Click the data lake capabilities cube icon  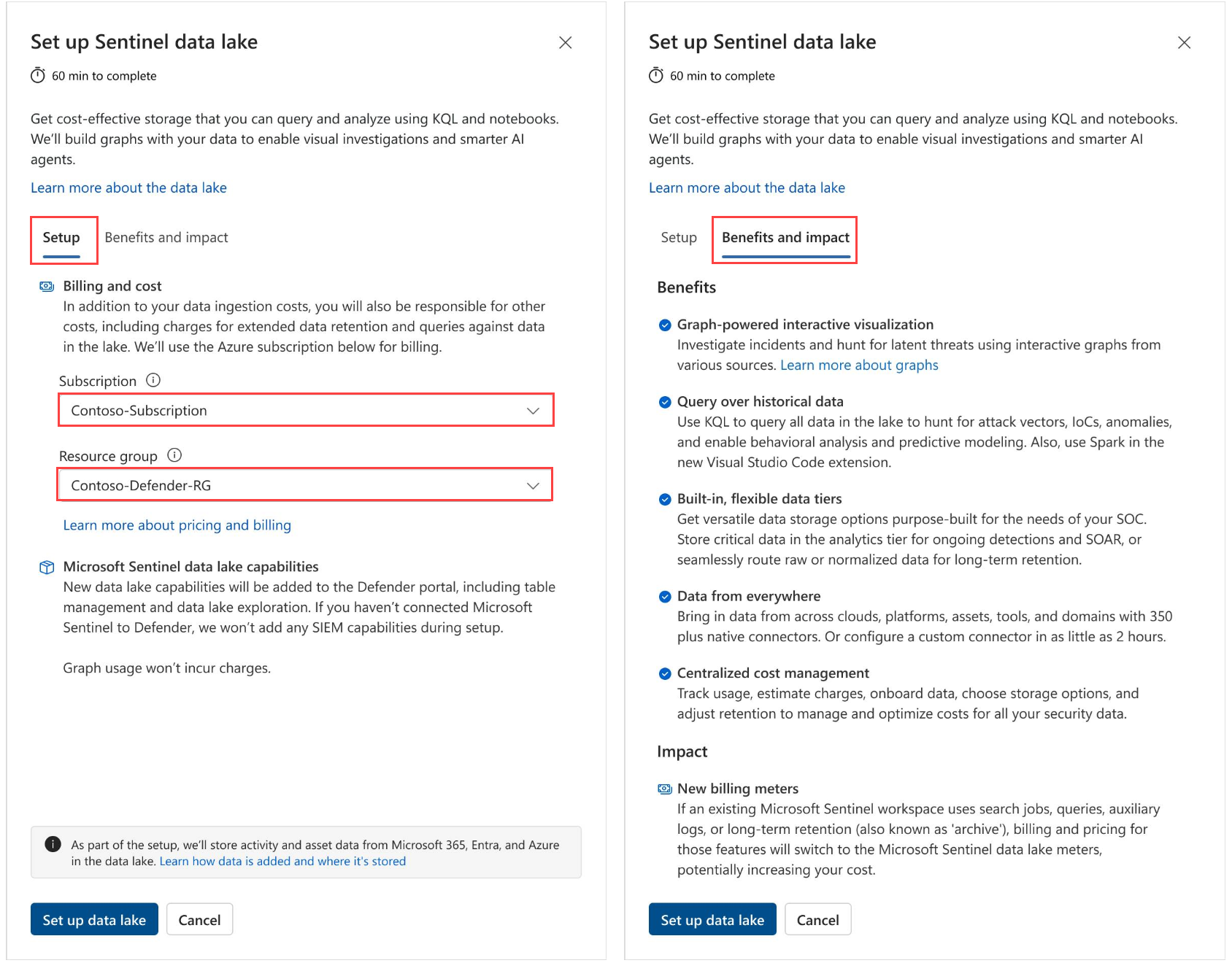tap(47, 567)
